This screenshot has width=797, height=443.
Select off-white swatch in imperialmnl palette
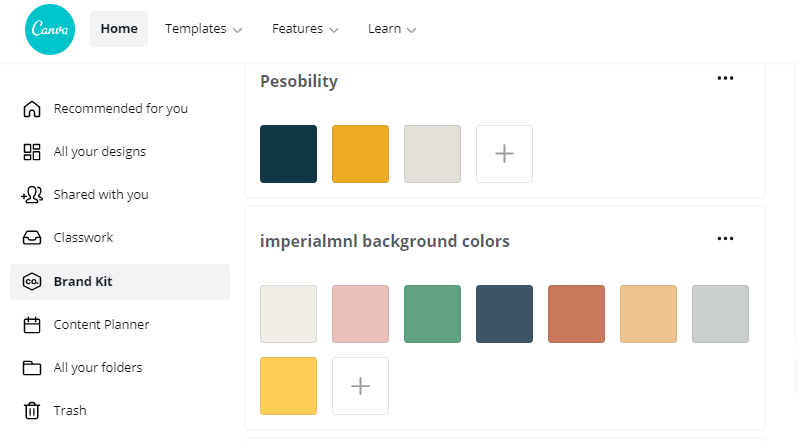pos(289,314)
